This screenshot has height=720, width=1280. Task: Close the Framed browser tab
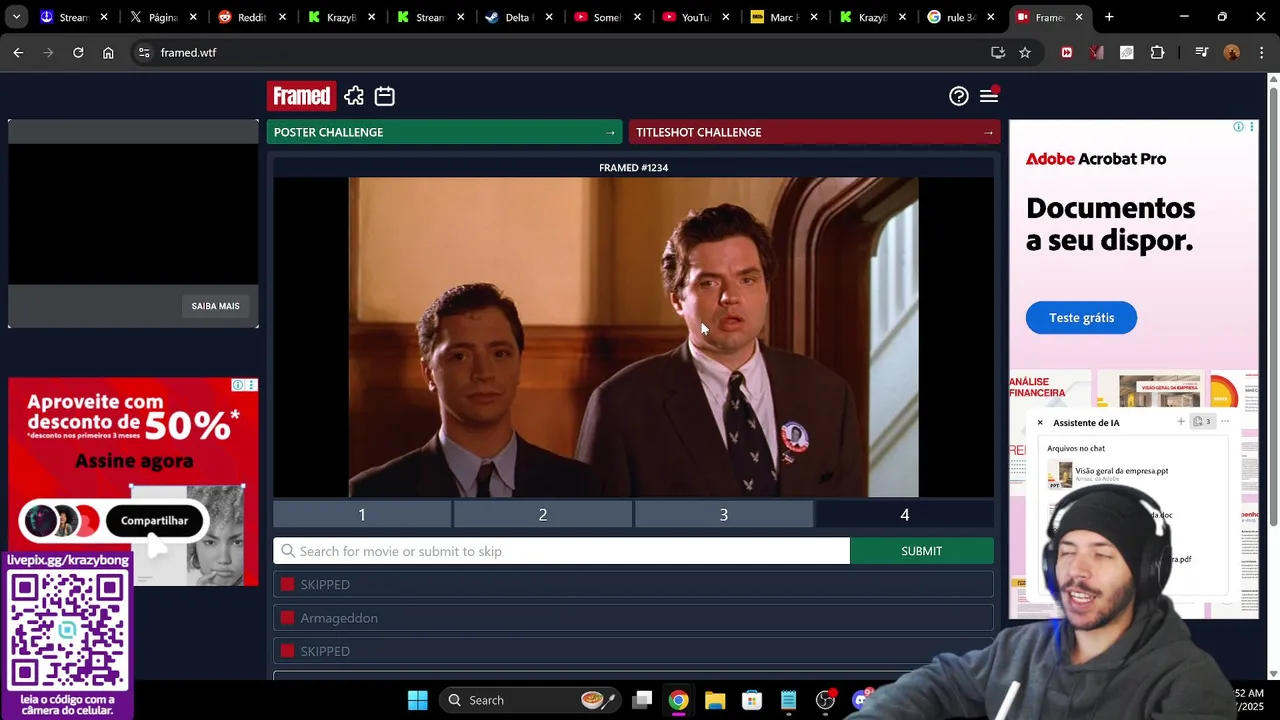click(1079, 17)
